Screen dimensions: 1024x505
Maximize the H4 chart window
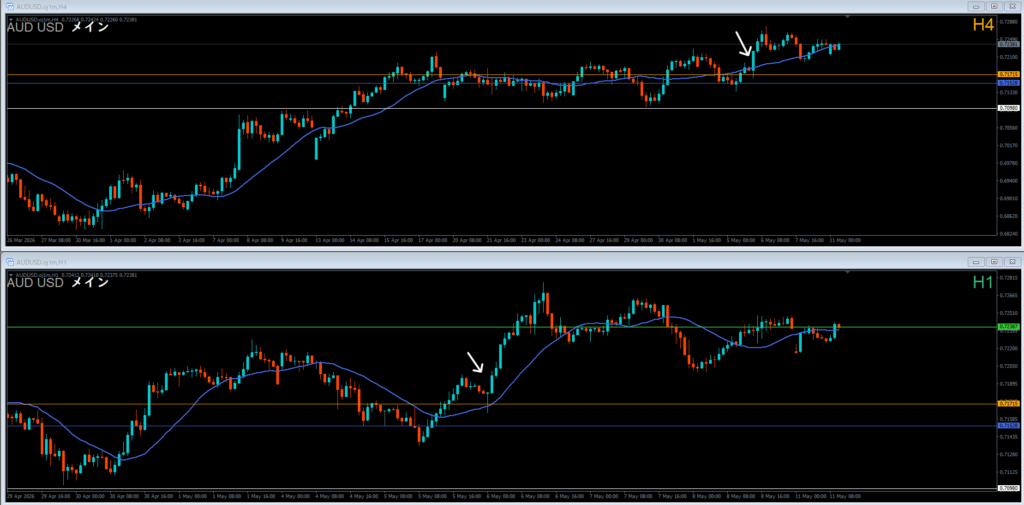[994, 6]
